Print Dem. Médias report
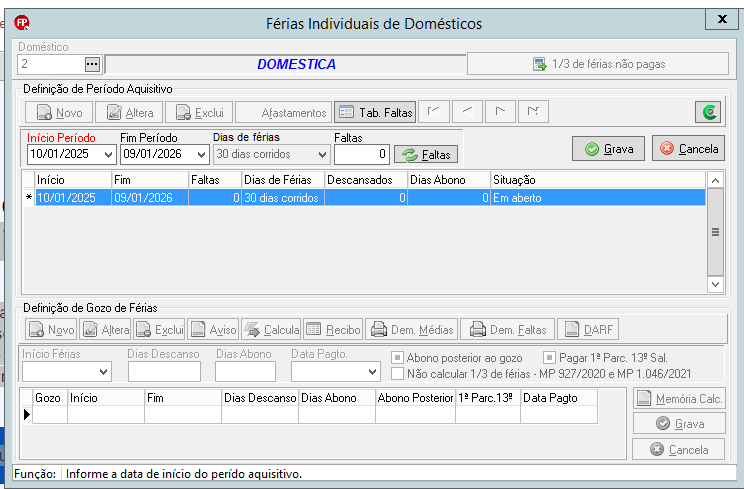 pos(412,330)
